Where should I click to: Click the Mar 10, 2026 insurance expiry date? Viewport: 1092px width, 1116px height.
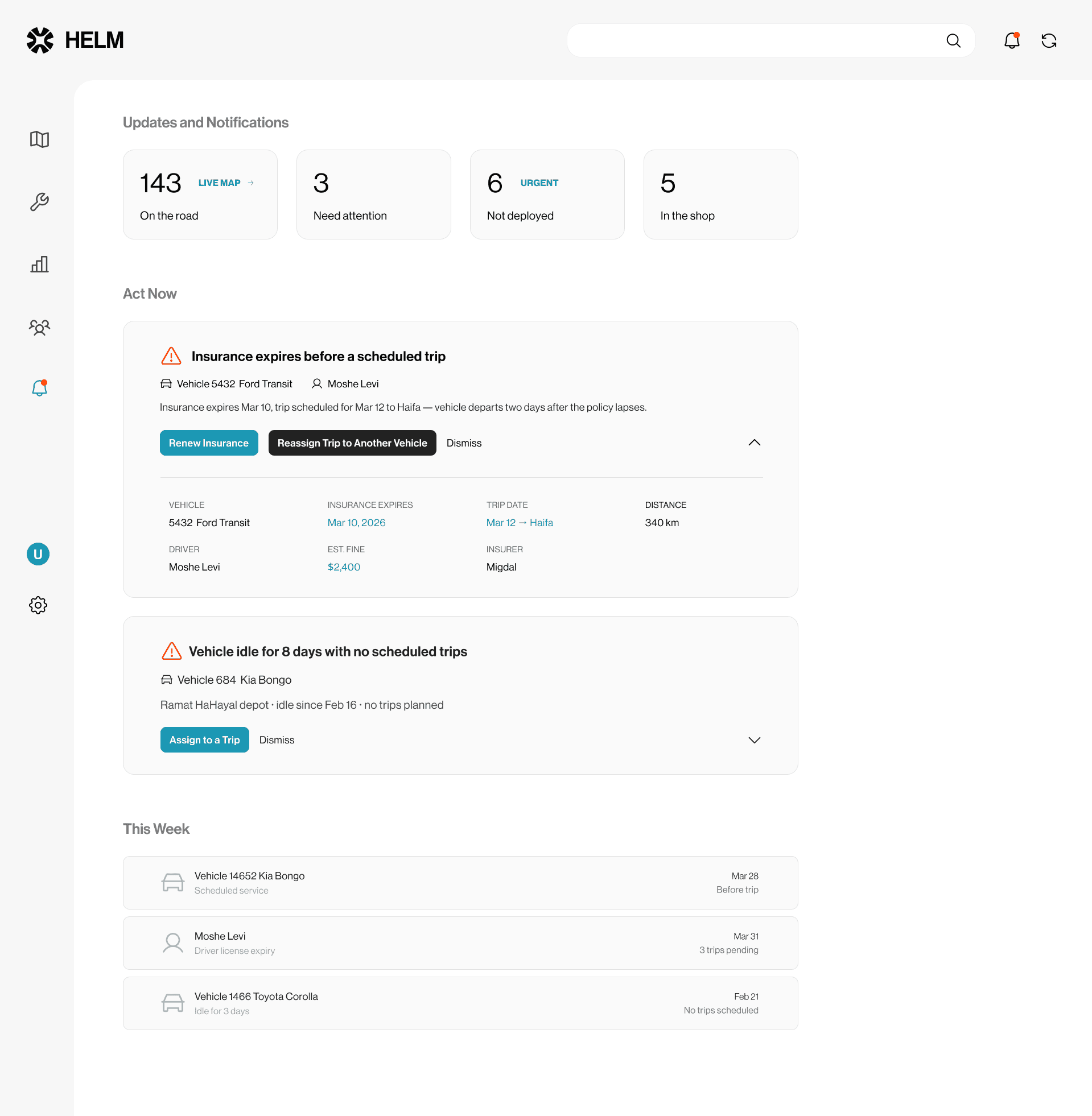click(356, 523)
